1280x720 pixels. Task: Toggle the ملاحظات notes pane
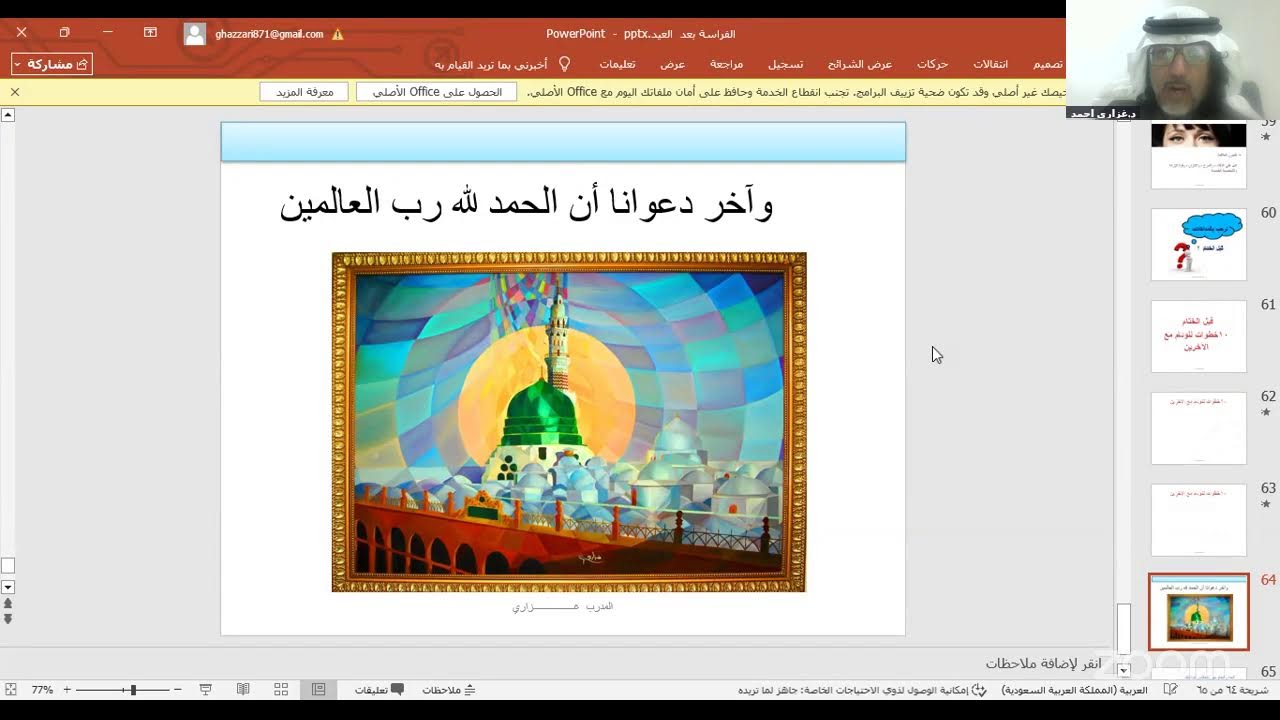[449, 690]
